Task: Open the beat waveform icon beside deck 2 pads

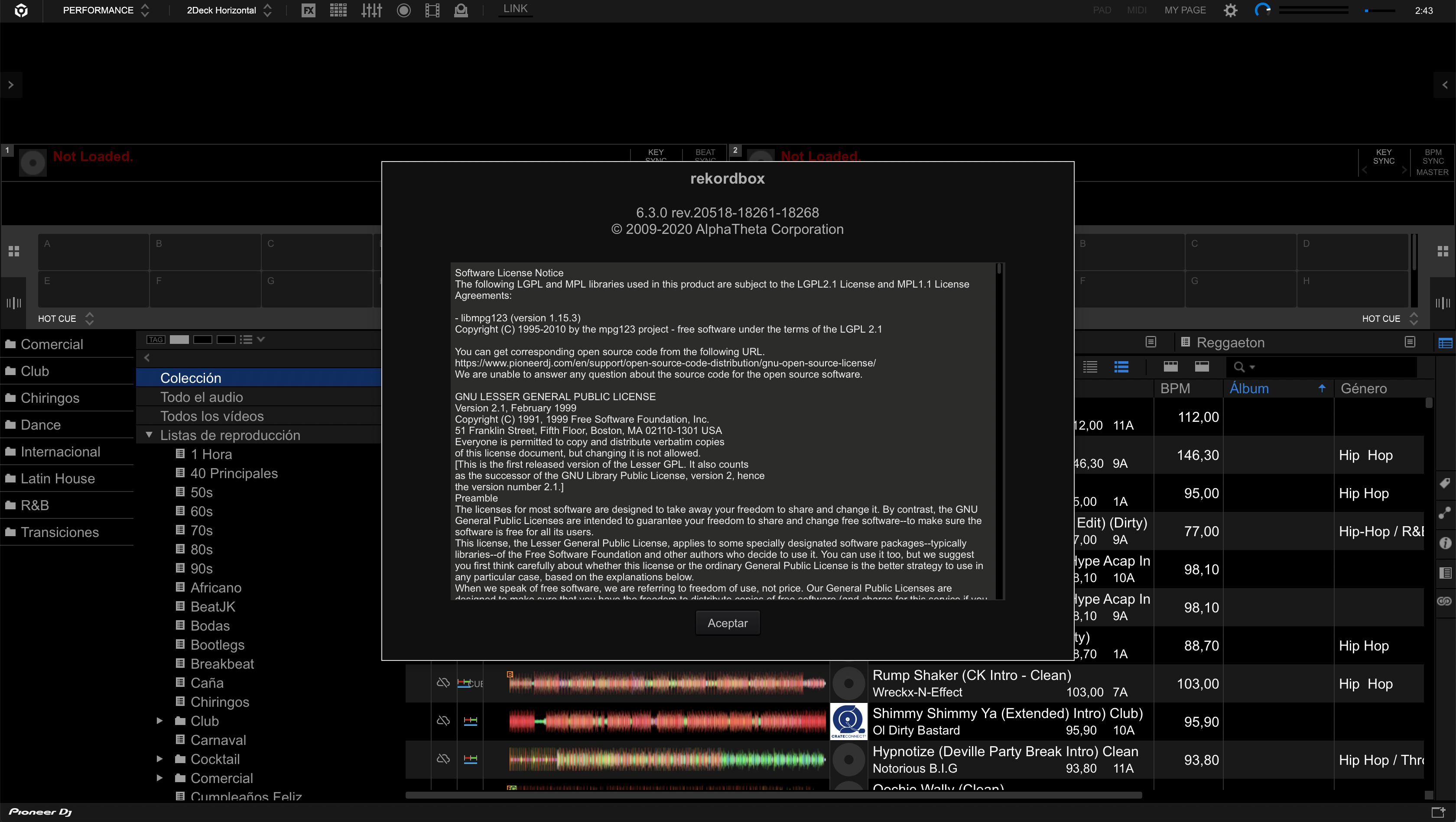Action: [x=1443, y=303]
